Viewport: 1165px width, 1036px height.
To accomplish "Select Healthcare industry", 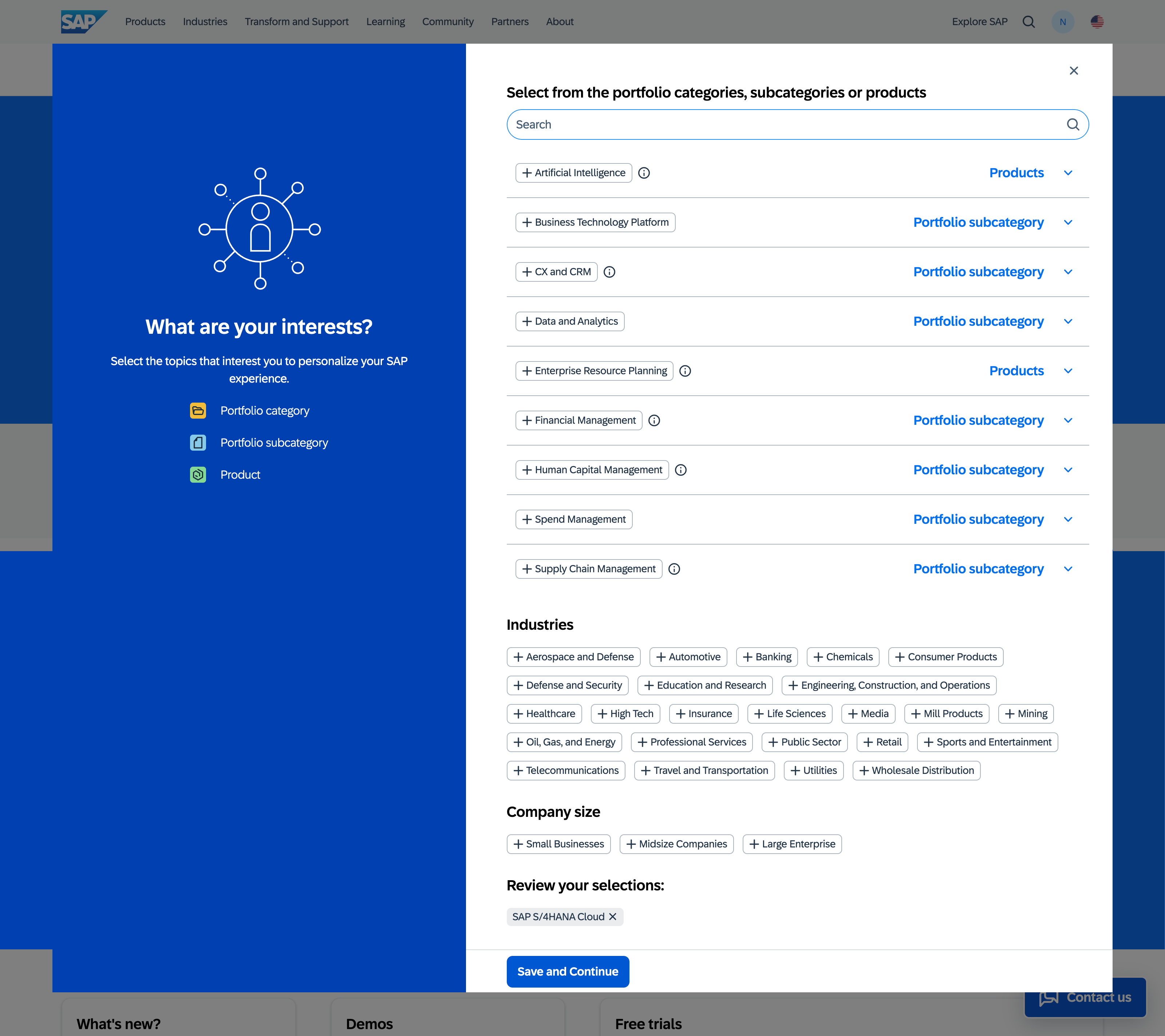I will pyautogui.click(x=544, y=714).
